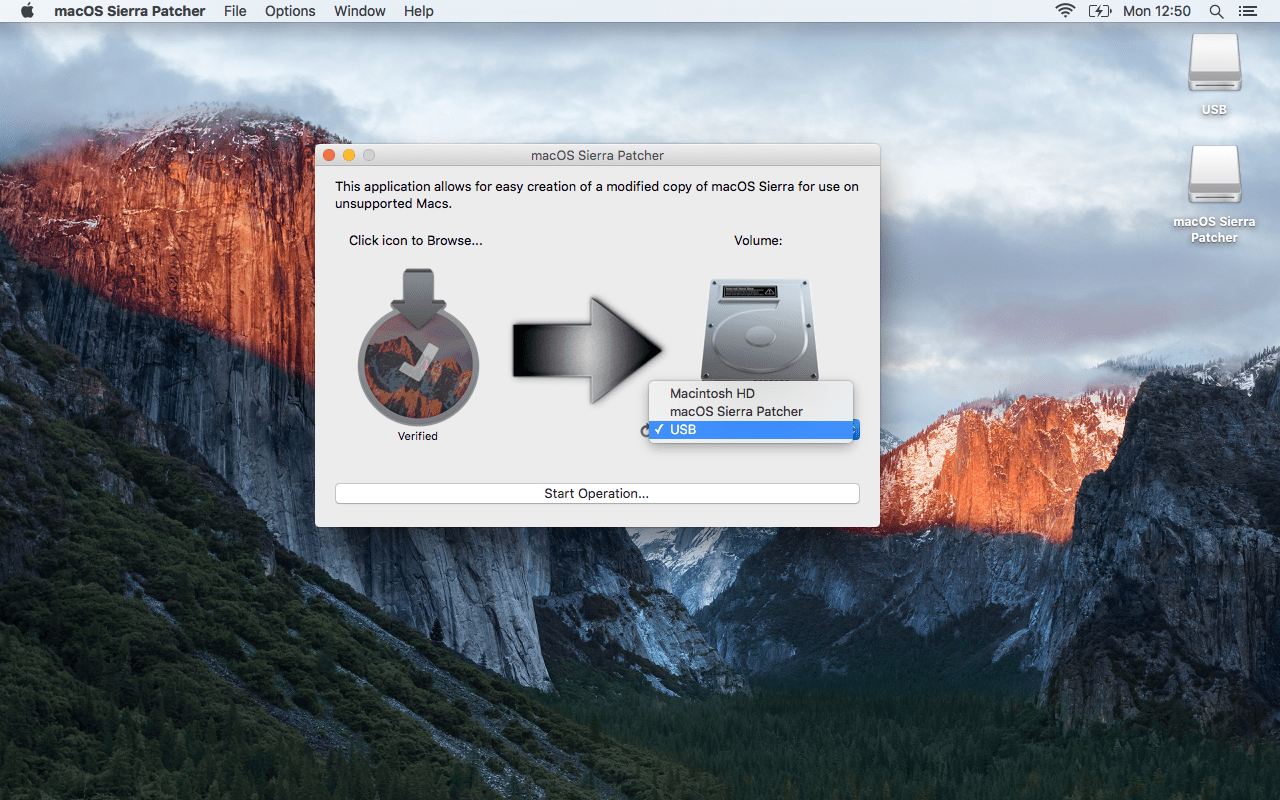Minimize the macOS Sierra Patcher window
Viewport: 1280px width, 800px height.
[349, 155]
